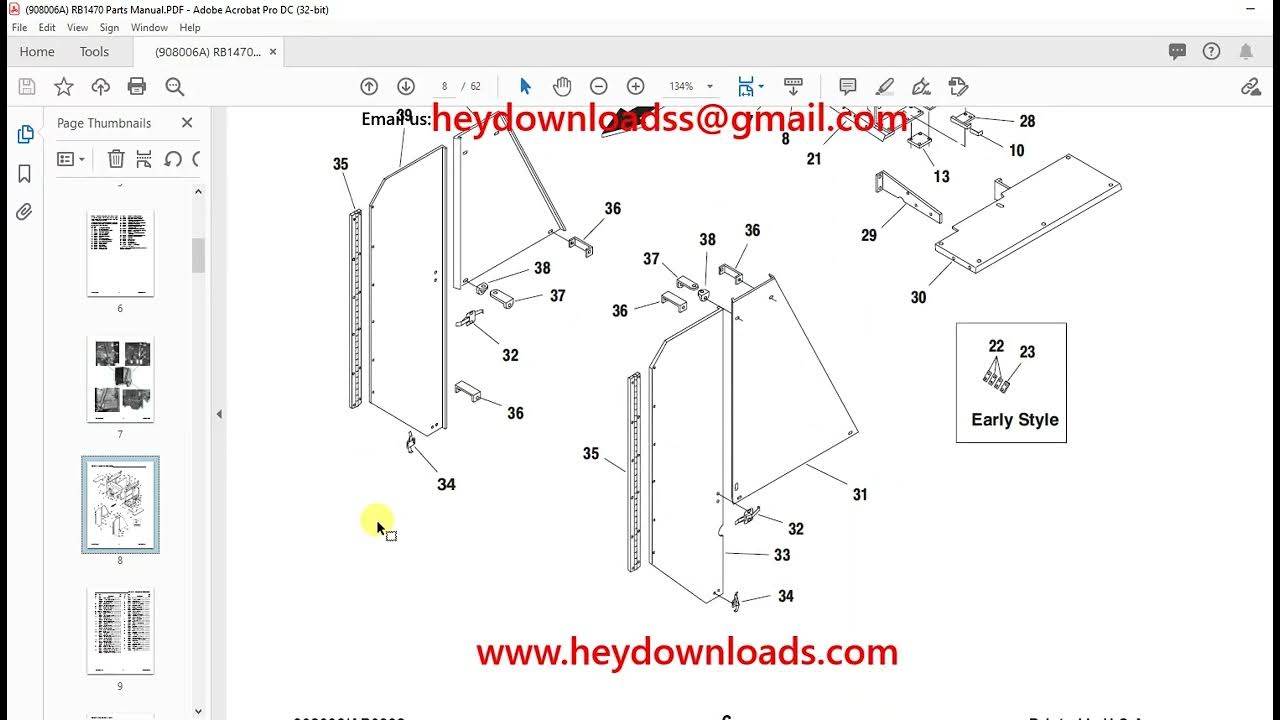
Task: Open the Edit menu
Action: [x=47, y=28]
